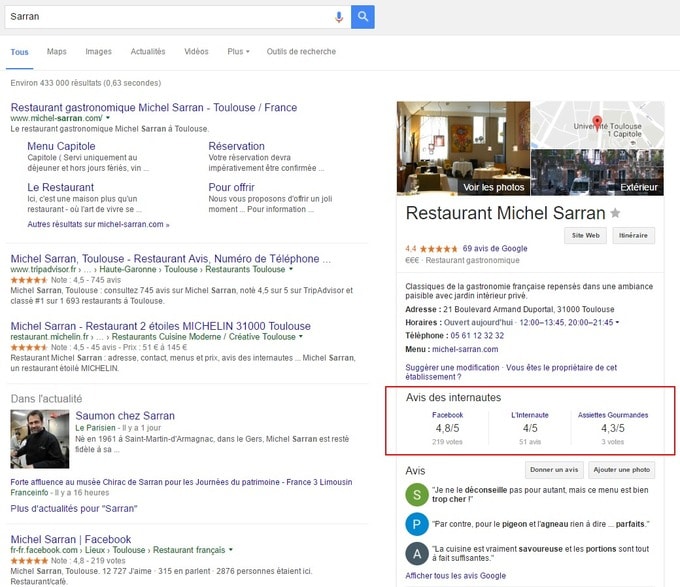Click Afficher tous les avis Google
The width and height of the screenshot is (680, 587).
point(455,576)
